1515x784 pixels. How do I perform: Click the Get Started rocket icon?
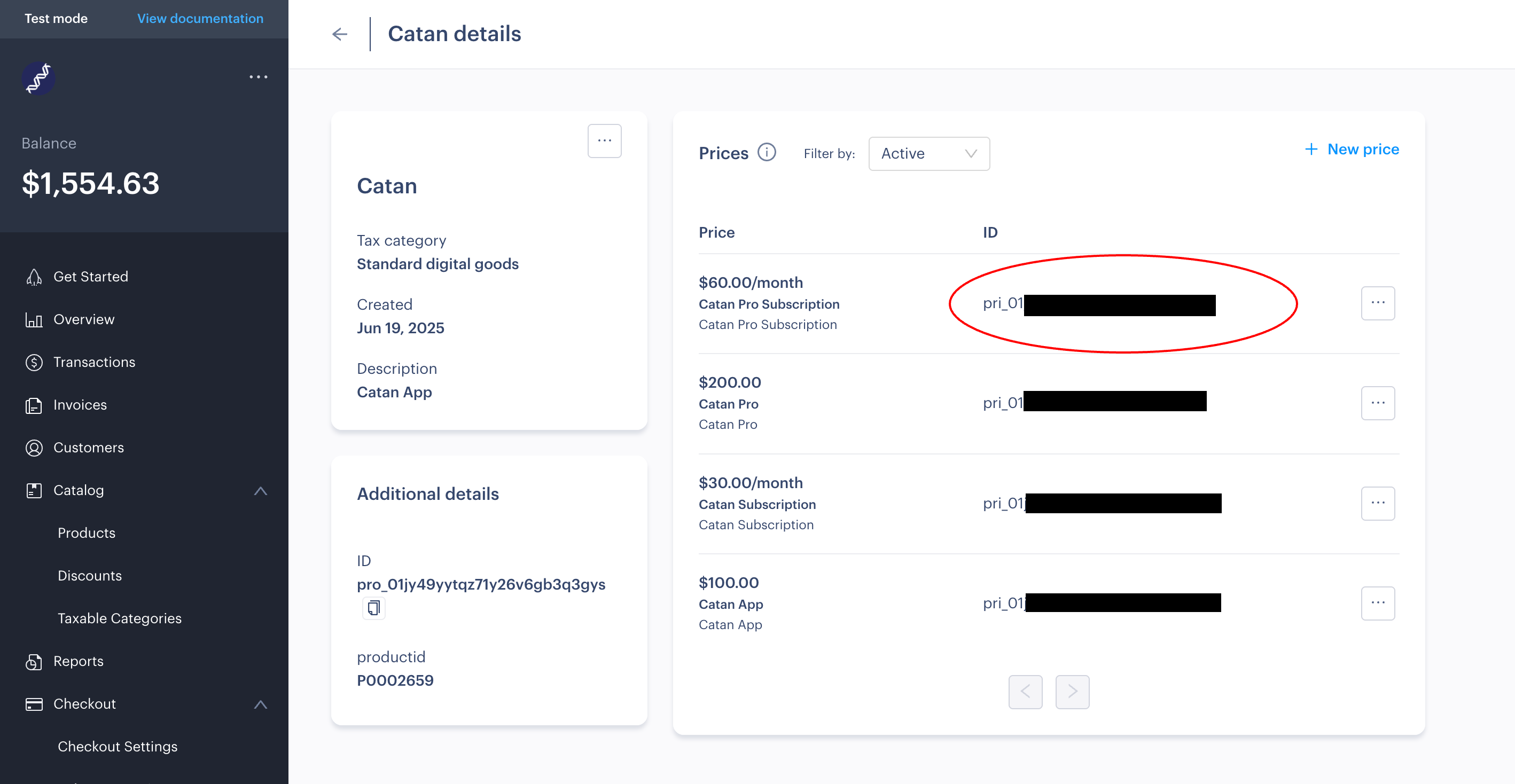pos(34,277)
